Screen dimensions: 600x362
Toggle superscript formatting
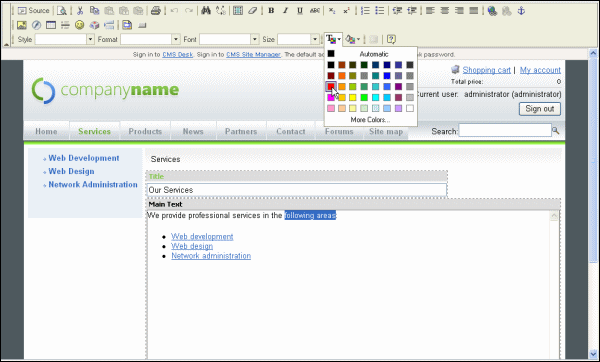click(346, 11)
